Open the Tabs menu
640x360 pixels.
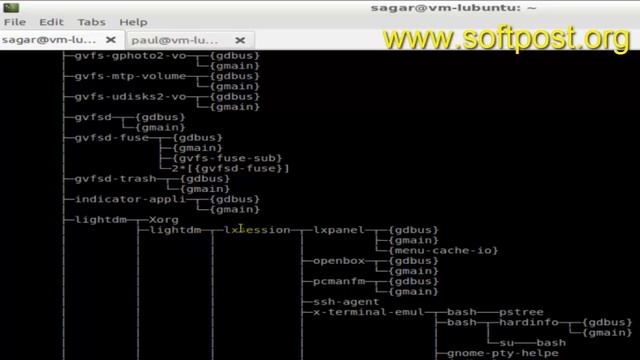point(91,22)
